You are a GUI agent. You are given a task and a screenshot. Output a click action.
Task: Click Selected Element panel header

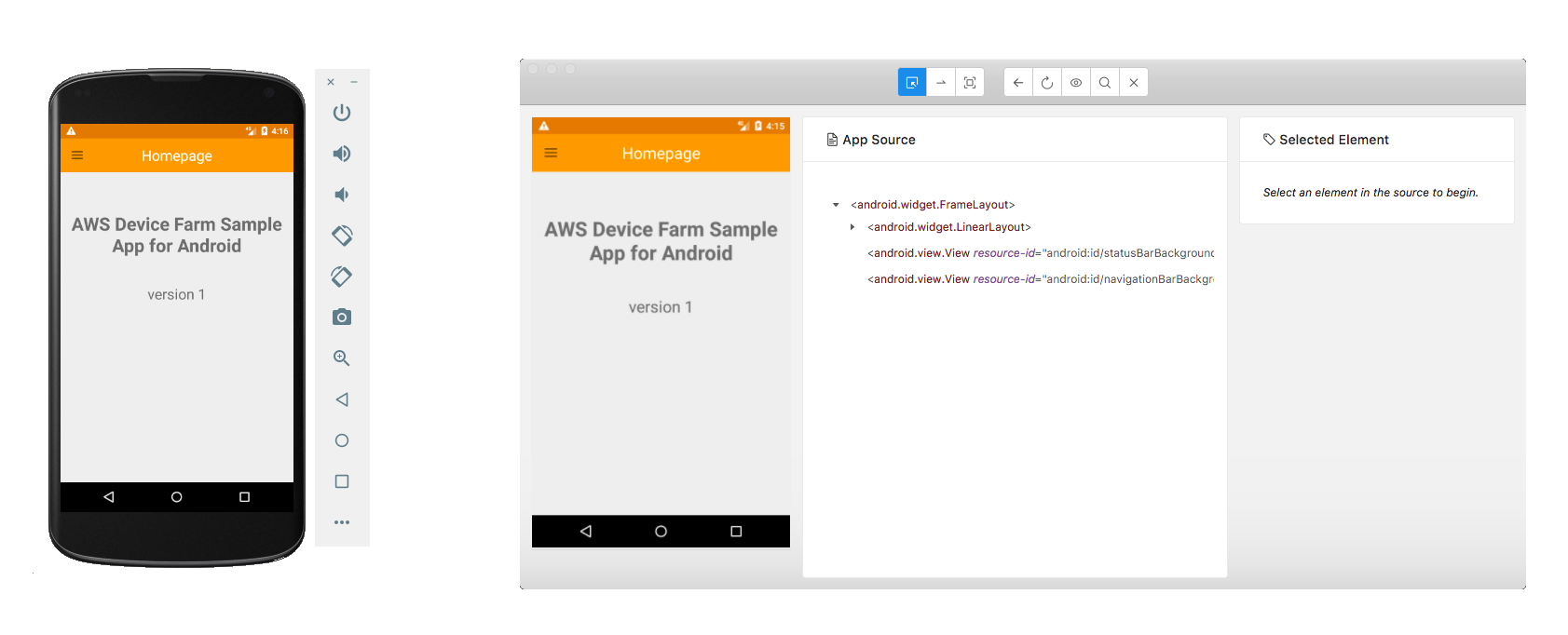[x=1326, y=140]
